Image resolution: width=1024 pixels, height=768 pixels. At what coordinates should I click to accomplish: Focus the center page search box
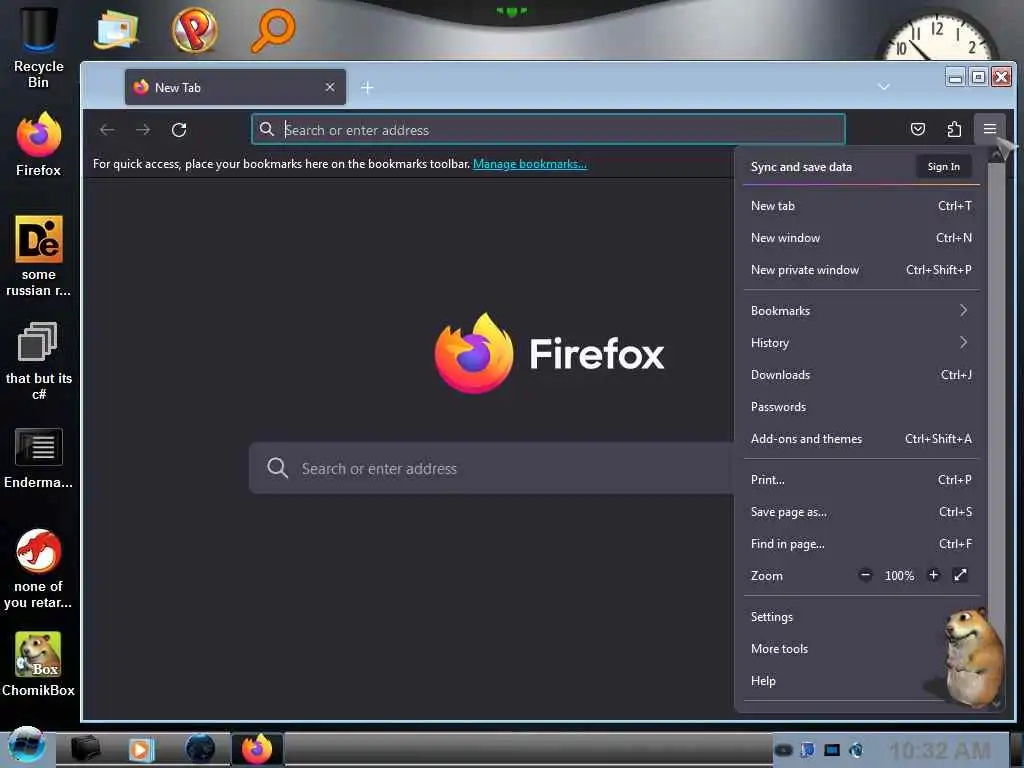pyautogui.click(x=491, y=468)
